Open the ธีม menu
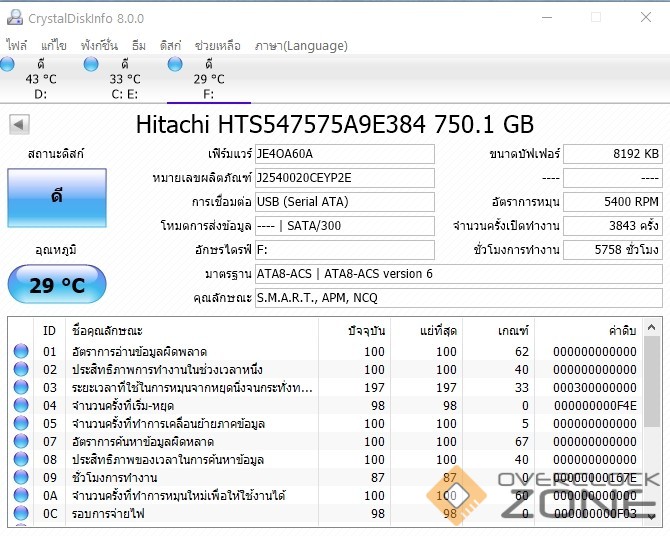670x536 pixels. 138,45
